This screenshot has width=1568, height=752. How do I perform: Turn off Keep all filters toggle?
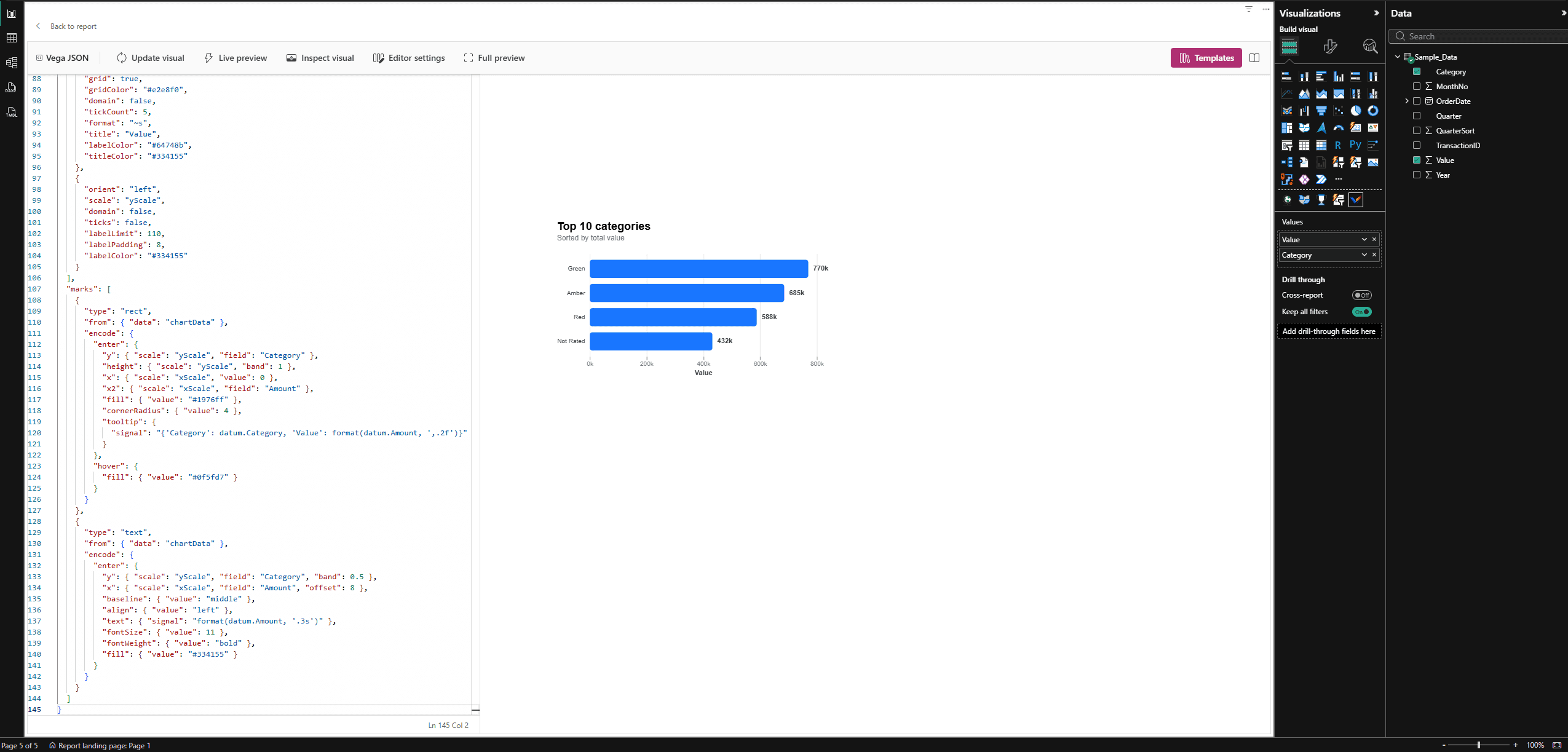coord(1362,312)
